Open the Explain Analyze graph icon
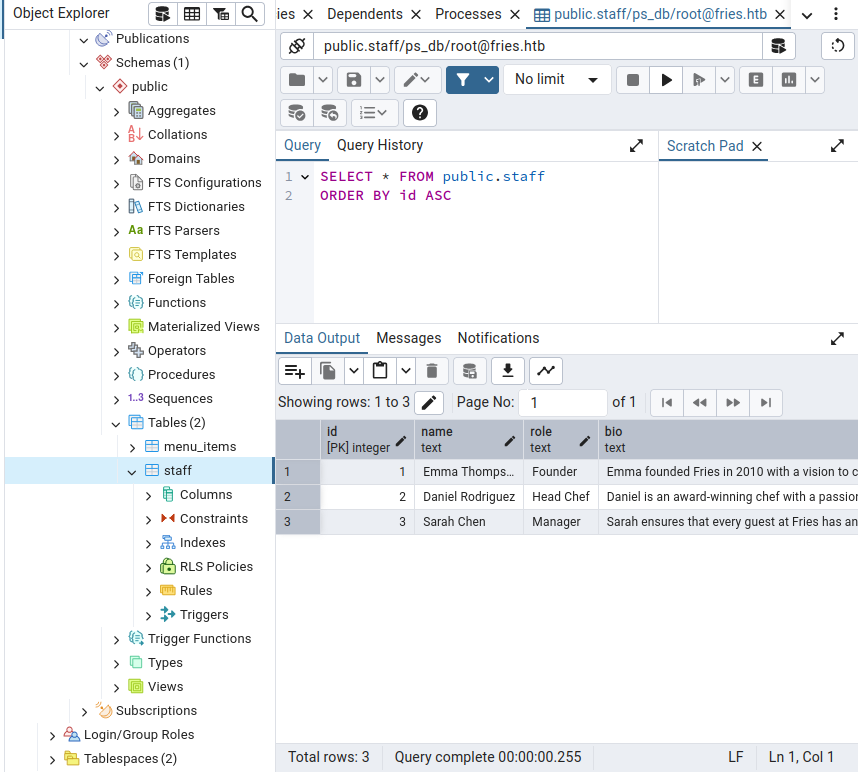This screenshot has width=858, height=772. [x=789, y=80]
